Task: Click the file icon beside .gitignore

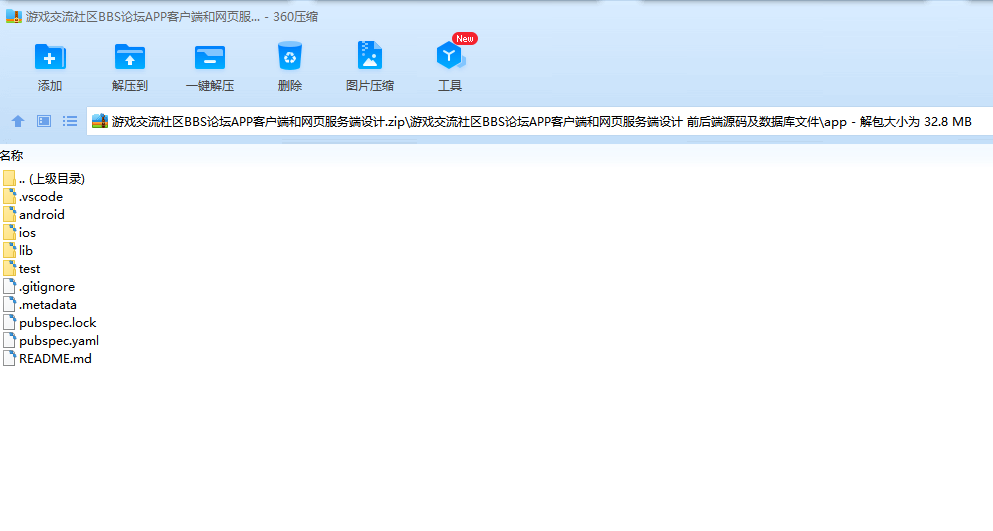Action: coord(9,286)
